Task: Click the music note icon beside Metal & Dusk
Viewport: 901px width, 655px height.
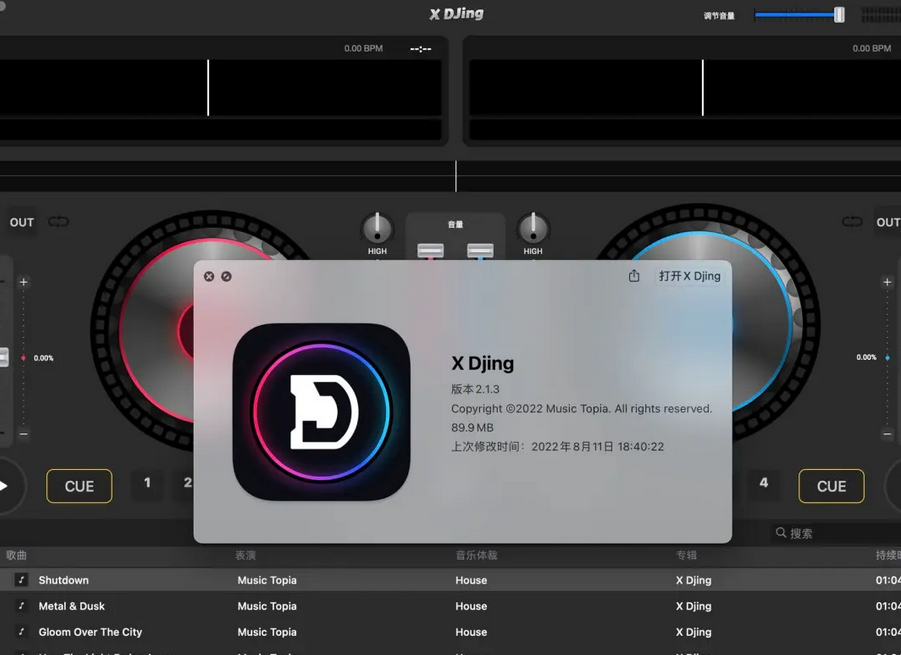Action: coord(21,606)
